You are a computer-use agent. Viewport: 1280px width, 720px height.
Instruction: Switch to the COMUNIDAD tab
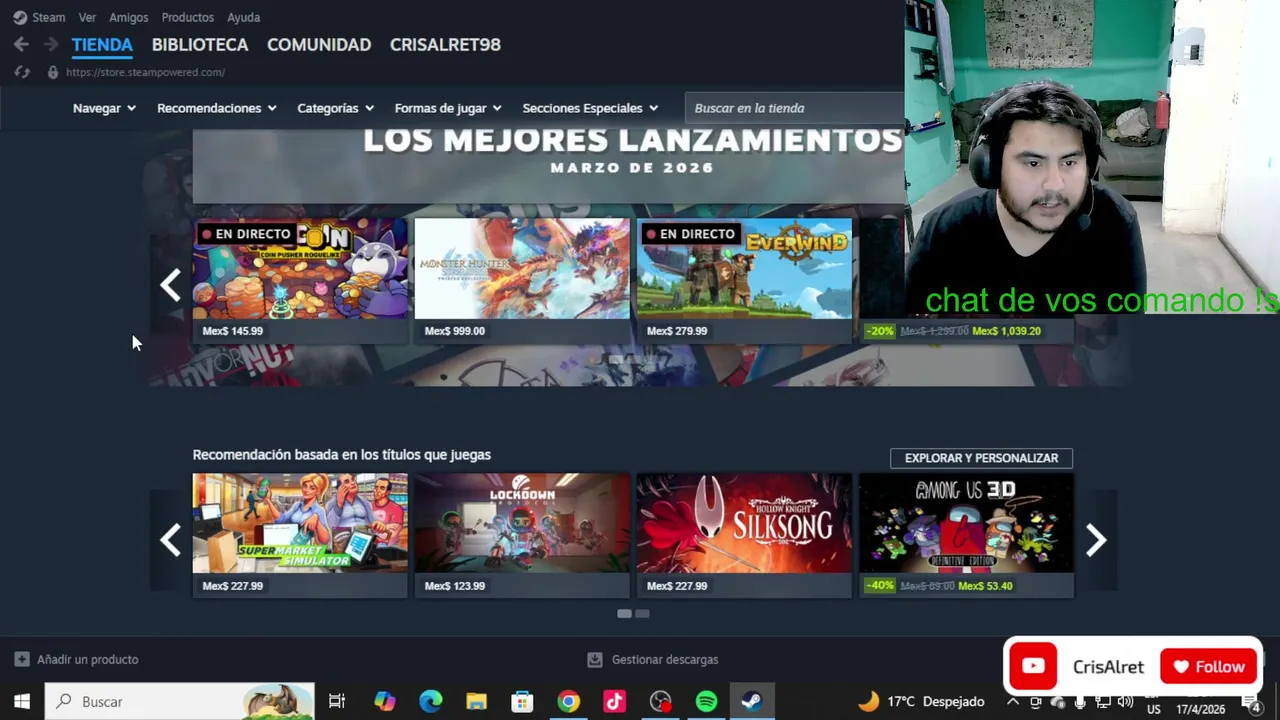[x=319, y=45]
